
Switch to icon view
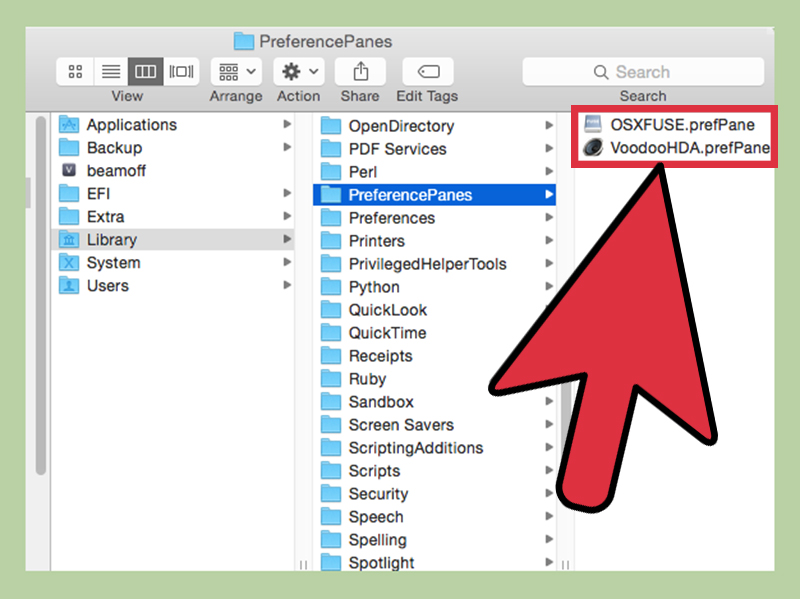pos(75,71)
